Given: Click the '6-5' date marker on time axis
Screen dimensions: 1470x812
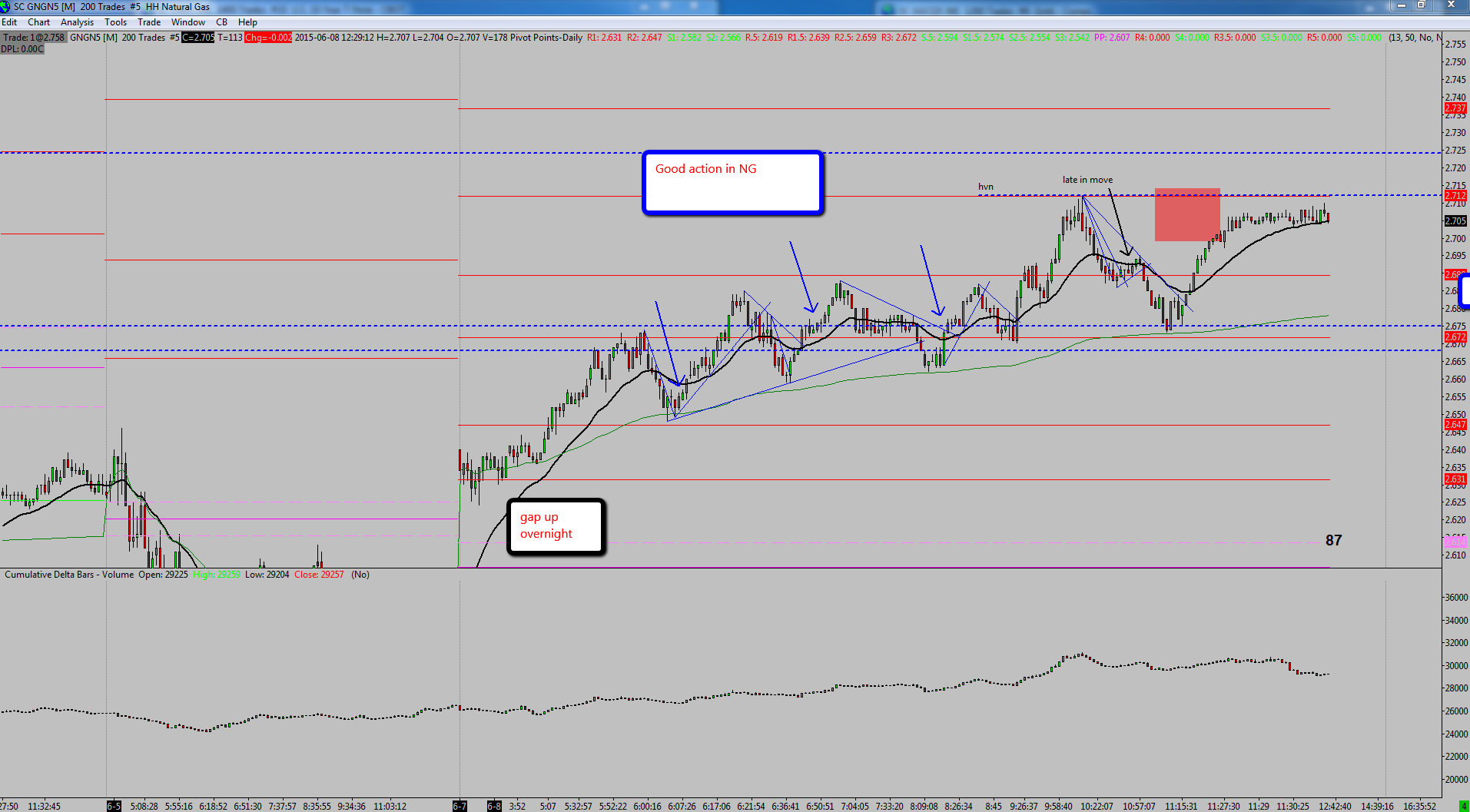Looking at the screenshot, I should click(x=114, y=806).
